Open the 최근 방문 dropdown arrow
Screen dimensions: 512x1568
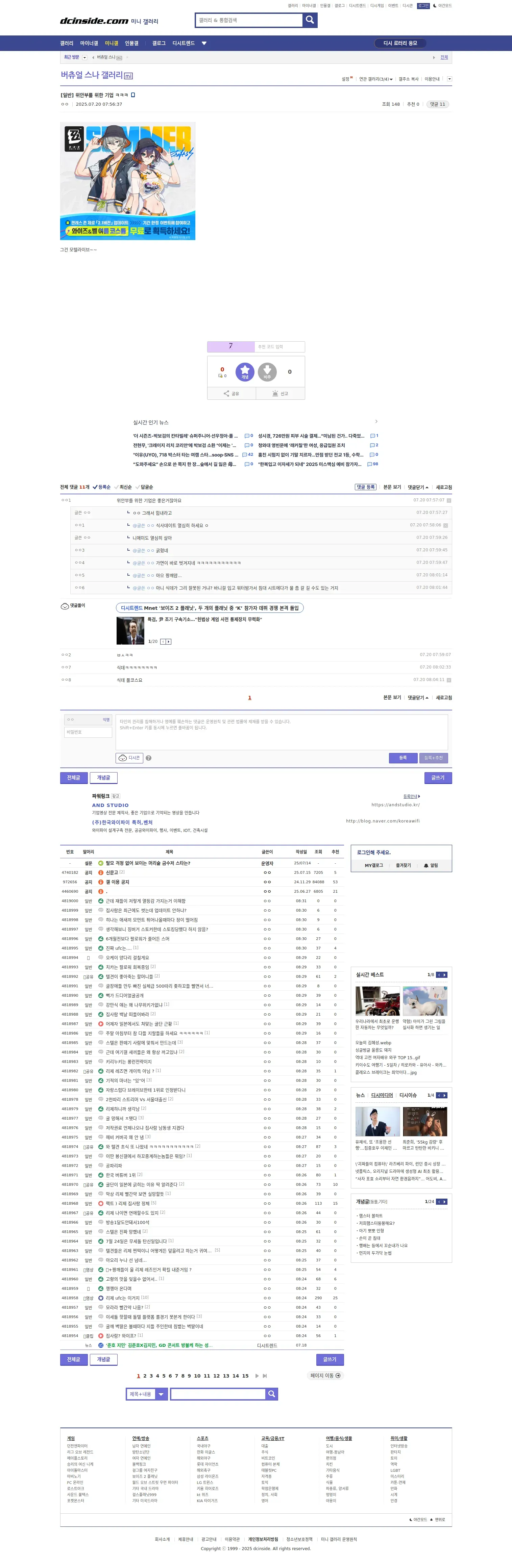pos(85,57)
